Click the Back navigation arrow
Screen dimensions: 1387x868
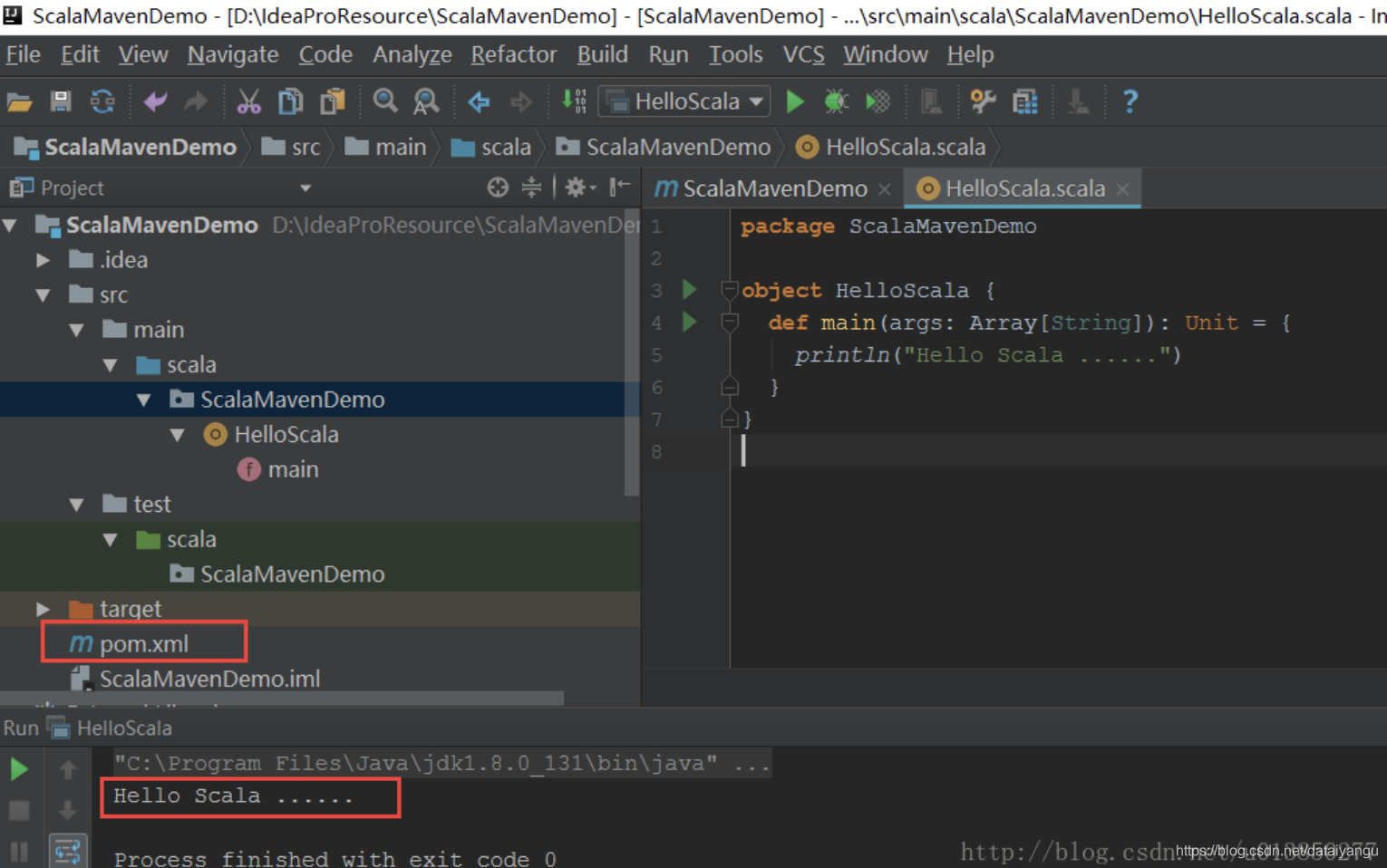click(480, 101)
